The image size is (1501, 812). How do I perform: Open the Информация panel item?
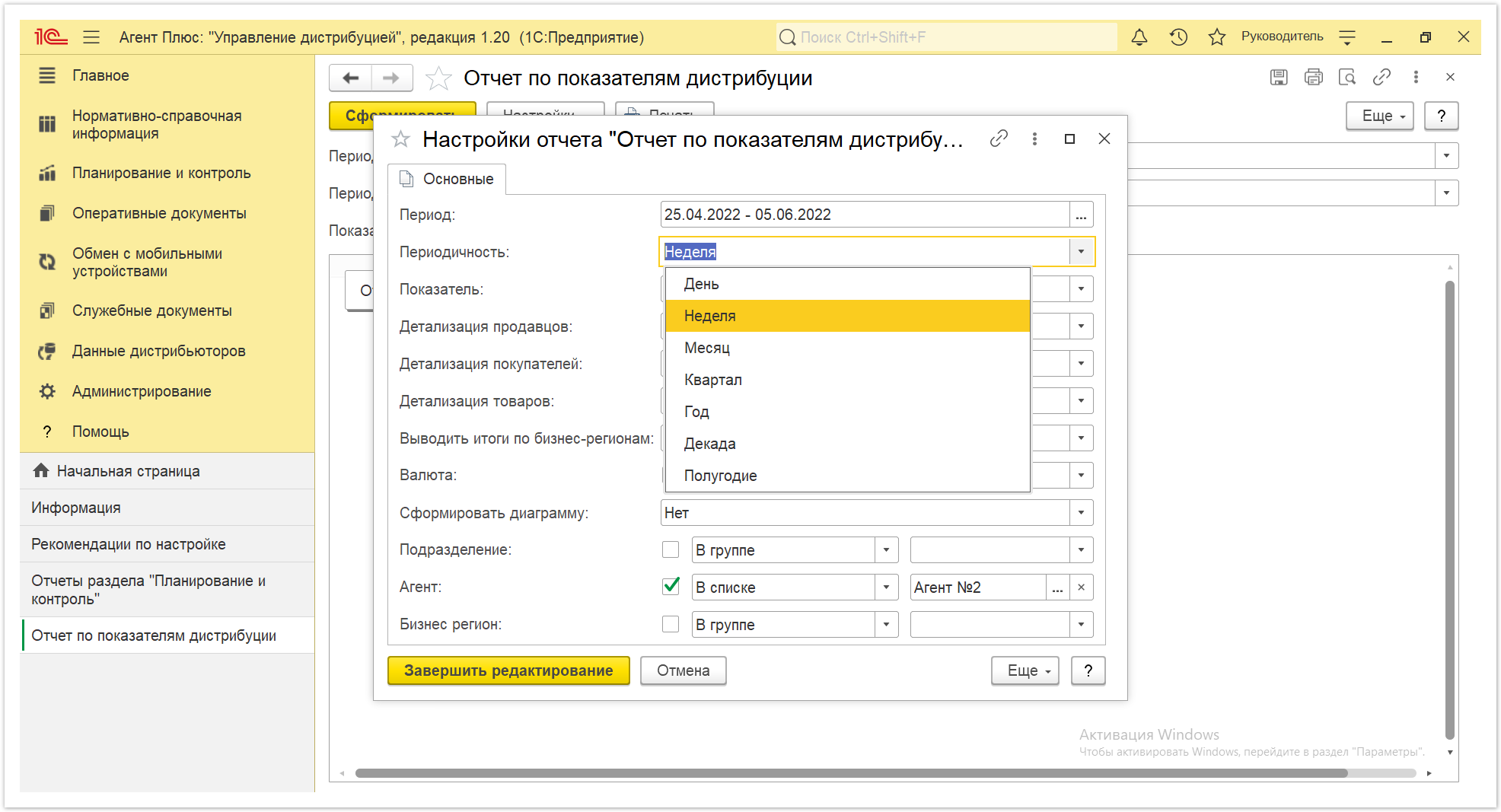tap(167, 508)
